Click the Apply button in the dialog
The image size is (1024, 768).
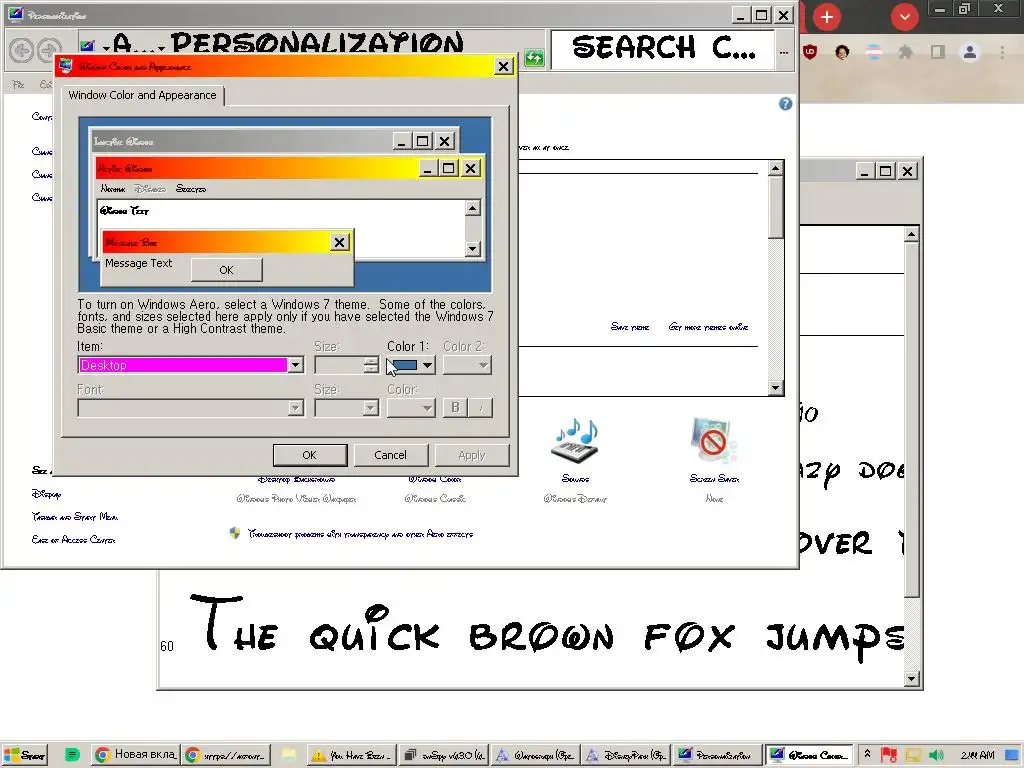pyautogui.click(x=472, y=455)
